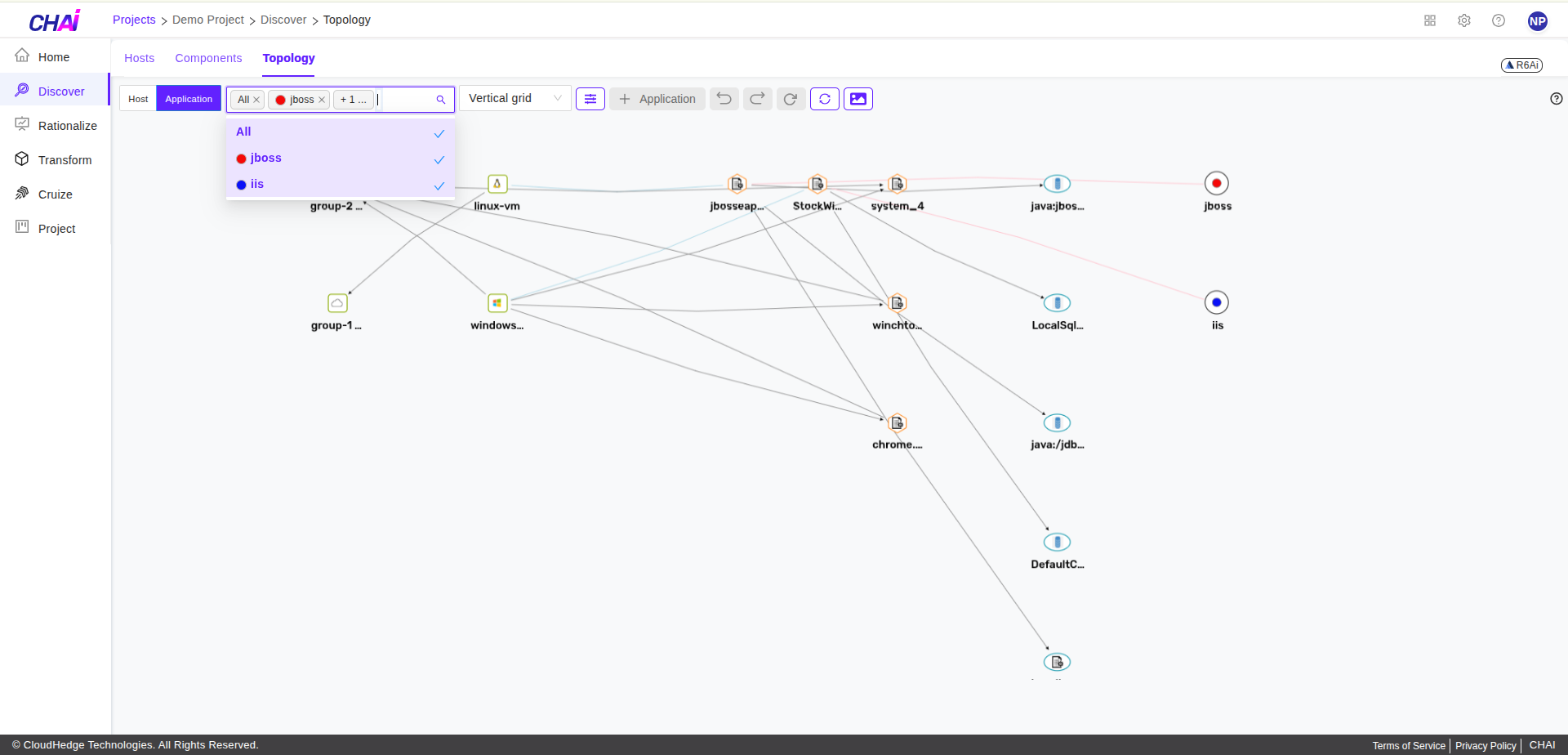Open the Vertical grid layout dropdown
Image resolution: width=1568 pixels, height=755 pixels.
(514, 98)
